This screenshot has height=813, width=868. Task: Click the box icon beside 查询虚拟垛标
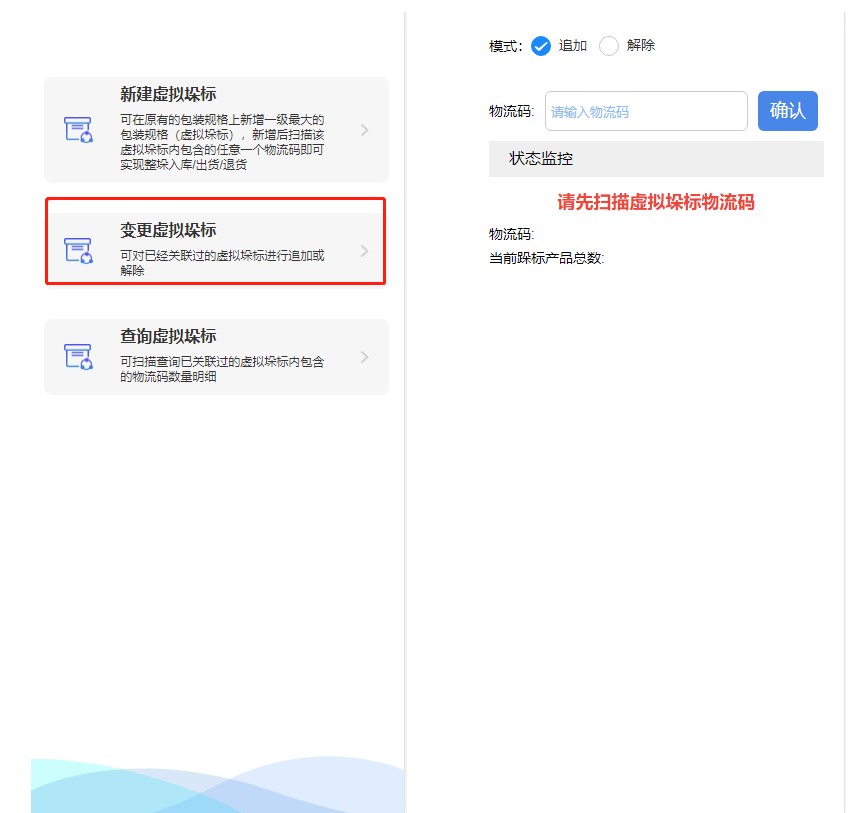coord(78,356)
